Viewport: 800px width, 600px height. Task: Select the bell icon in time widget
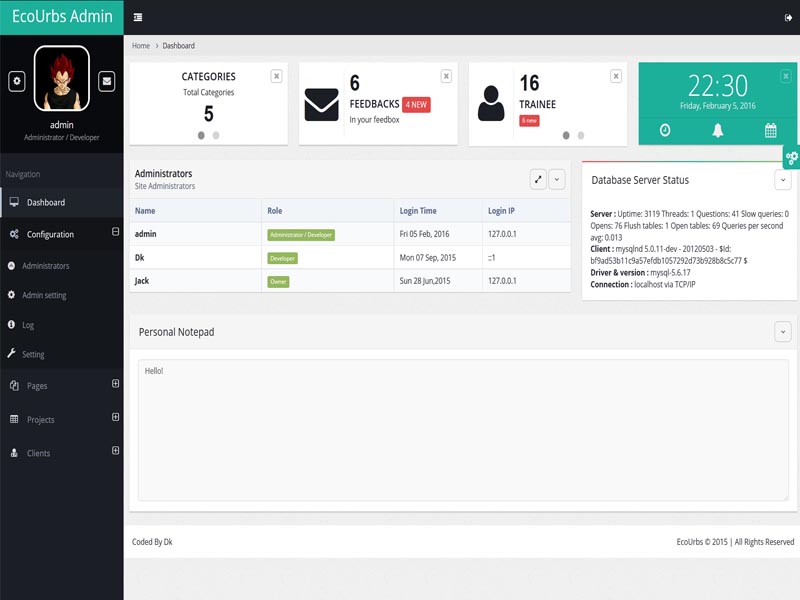pos(718,131)
